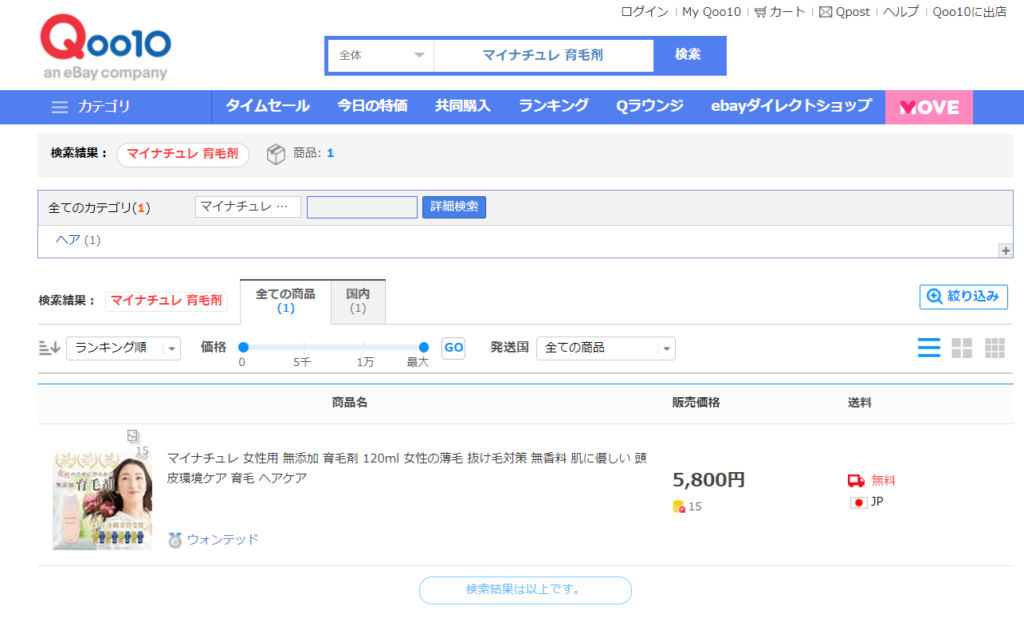
Task: Click the ウォンテッド seller name link
Action: coord(223,540)
